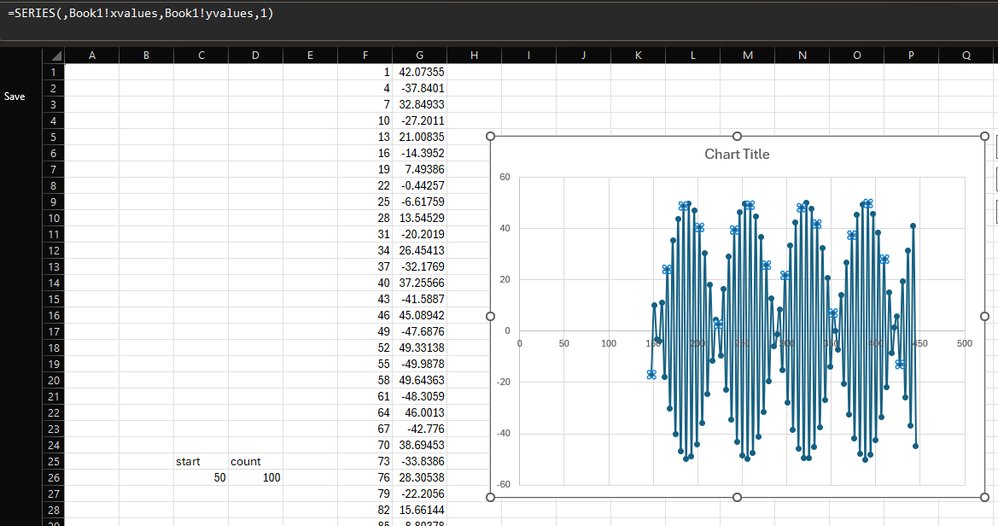
Task: Click the Chart Title text
Action: click(x=736, y=154)
